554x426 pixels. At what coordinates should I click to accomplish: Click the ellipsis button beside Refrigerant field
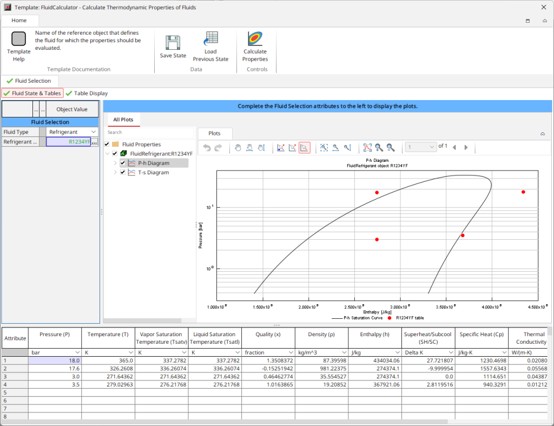click(95, 142)
